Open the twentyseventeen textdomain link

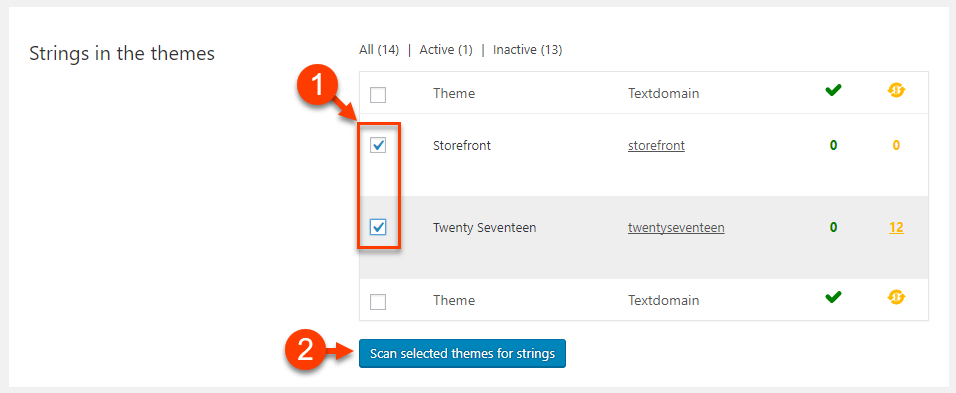point(676,228)
